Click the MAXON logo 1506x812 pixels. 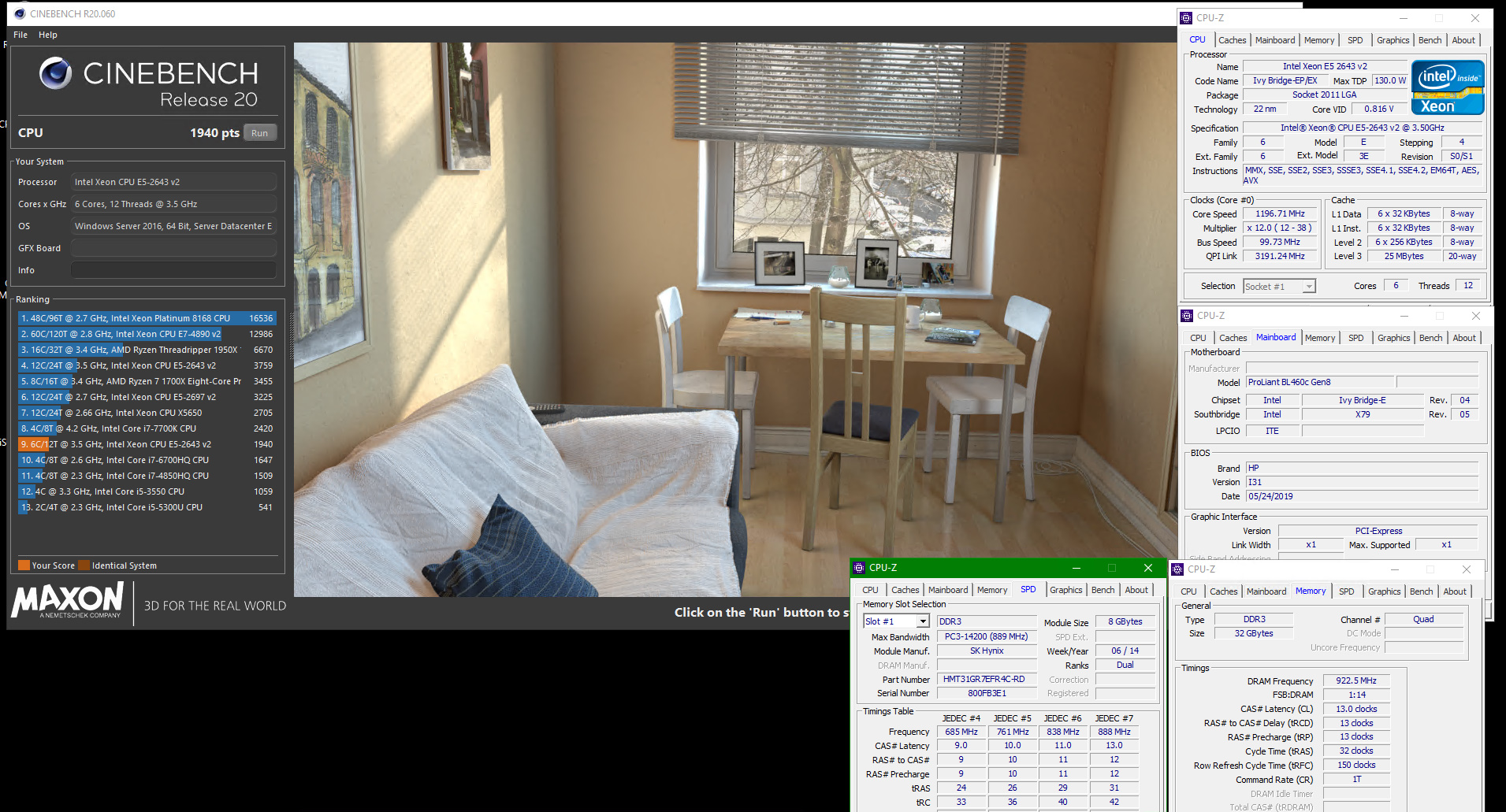(68, 600)
